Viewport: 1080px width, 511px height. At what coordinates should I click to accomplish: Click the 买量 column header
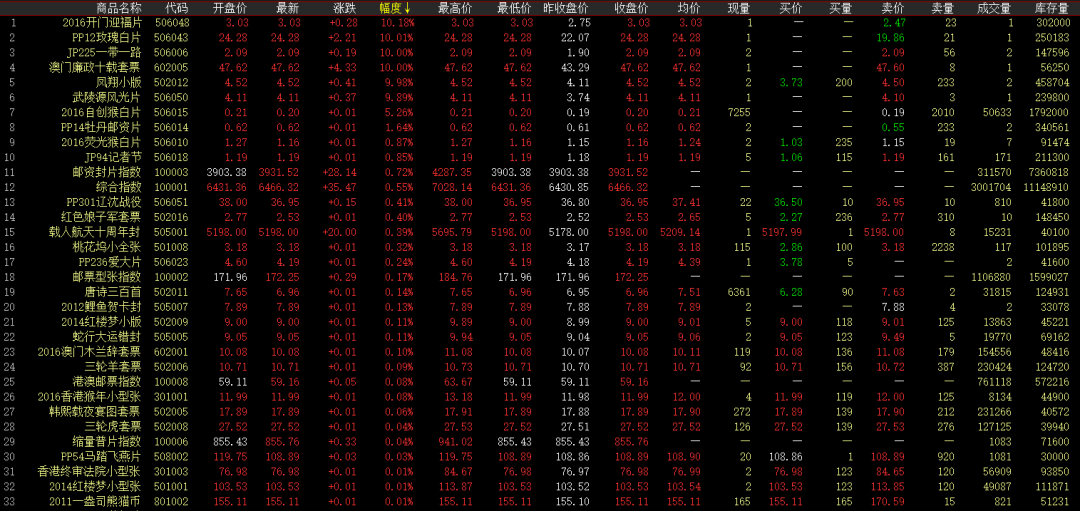pyautogui.click(x=840, y=8)
